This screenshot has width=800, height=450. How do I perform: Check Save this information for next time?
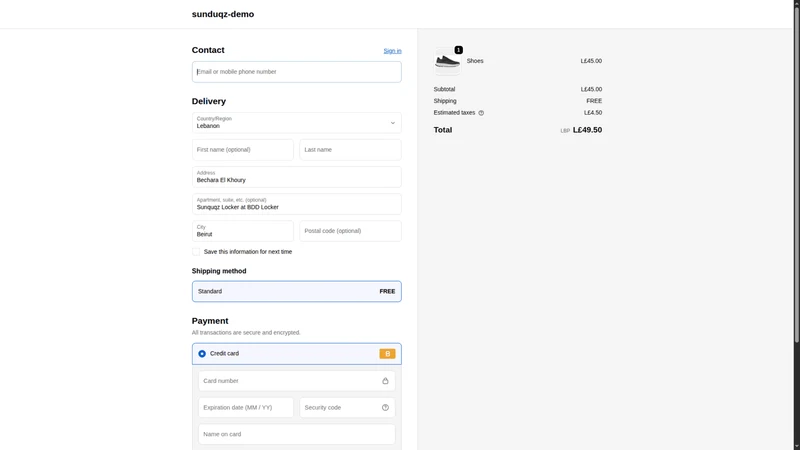(x=196, y=252)
